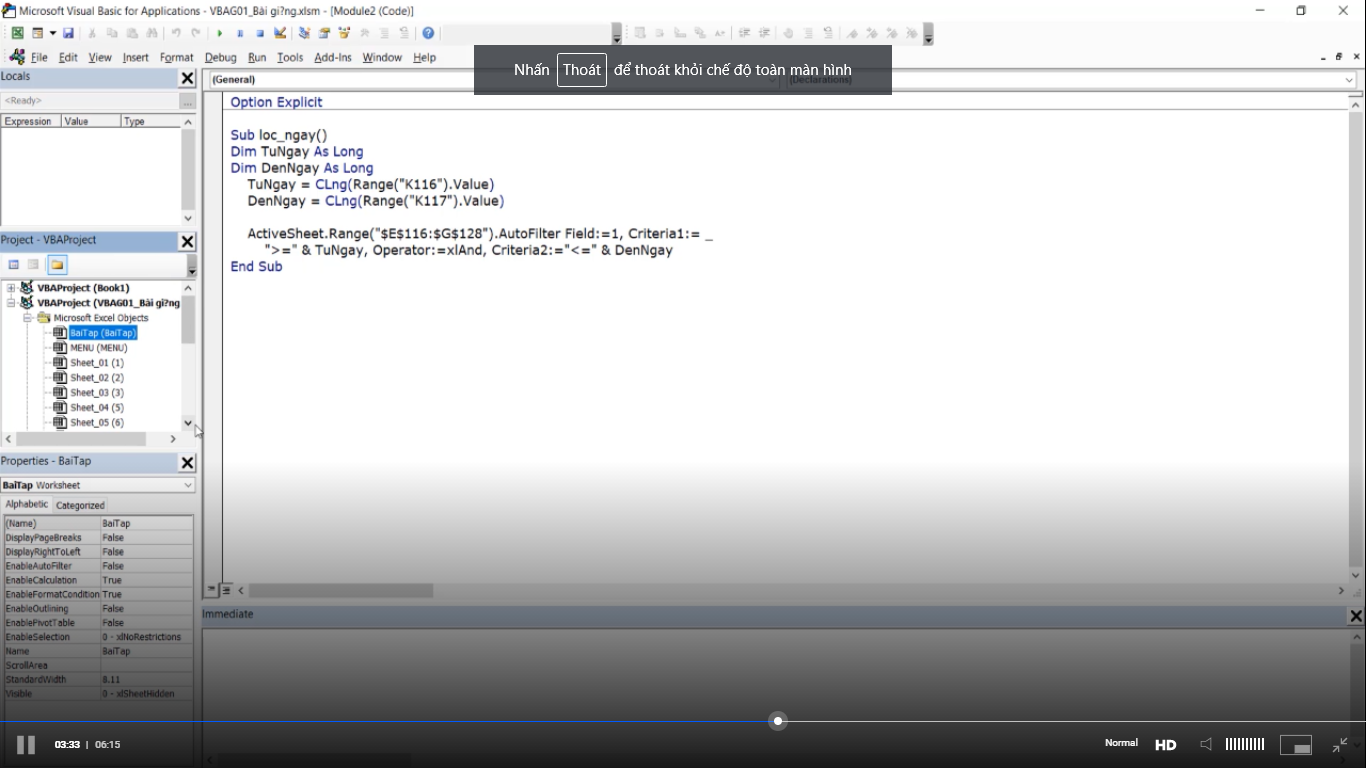
Task: Toggle Design Mode icon
Action: coord(280,33)
